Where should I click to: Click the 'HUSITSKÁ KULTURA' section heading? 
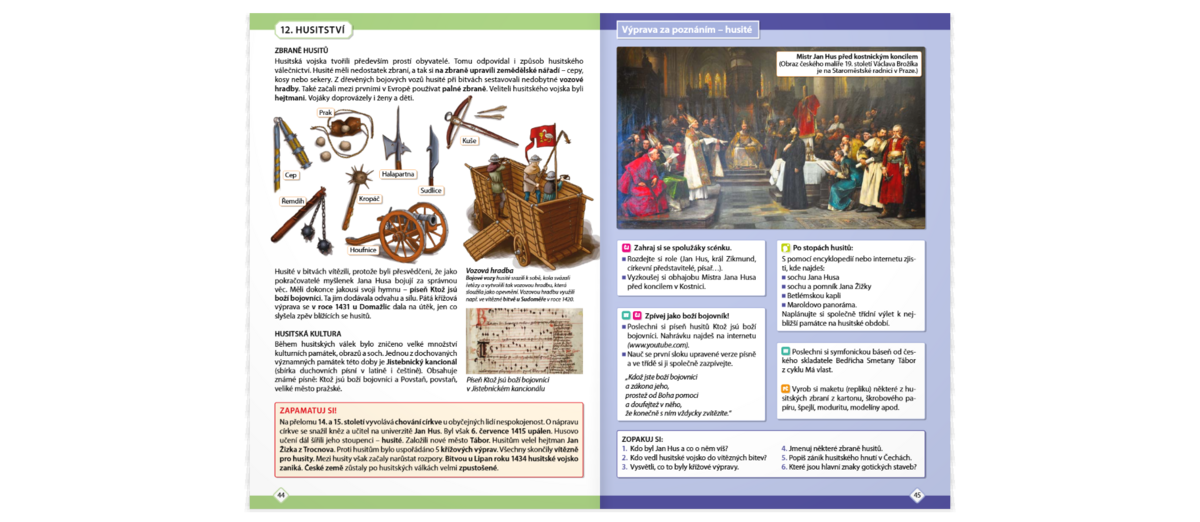coord(308,333)
